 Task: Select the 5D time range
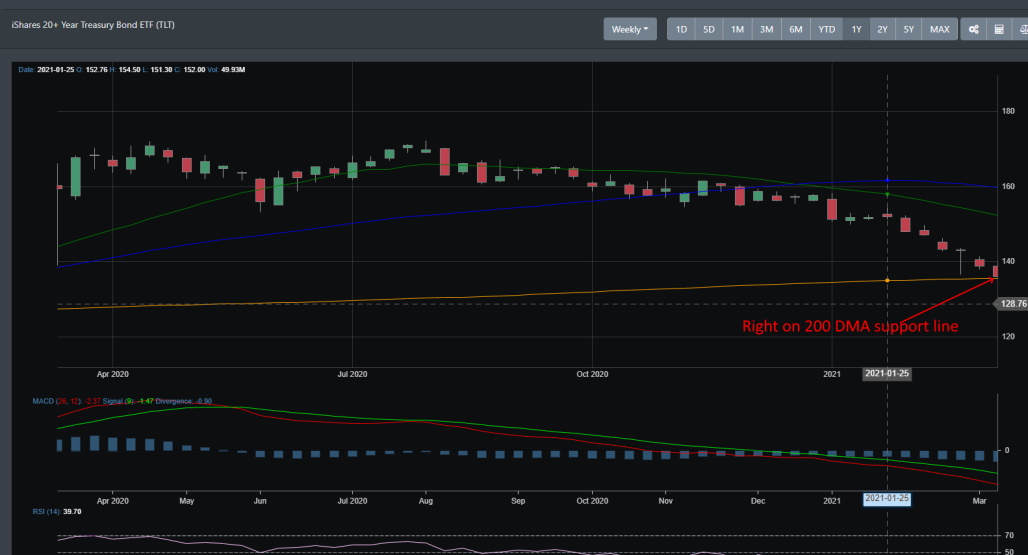click(709, 29)
